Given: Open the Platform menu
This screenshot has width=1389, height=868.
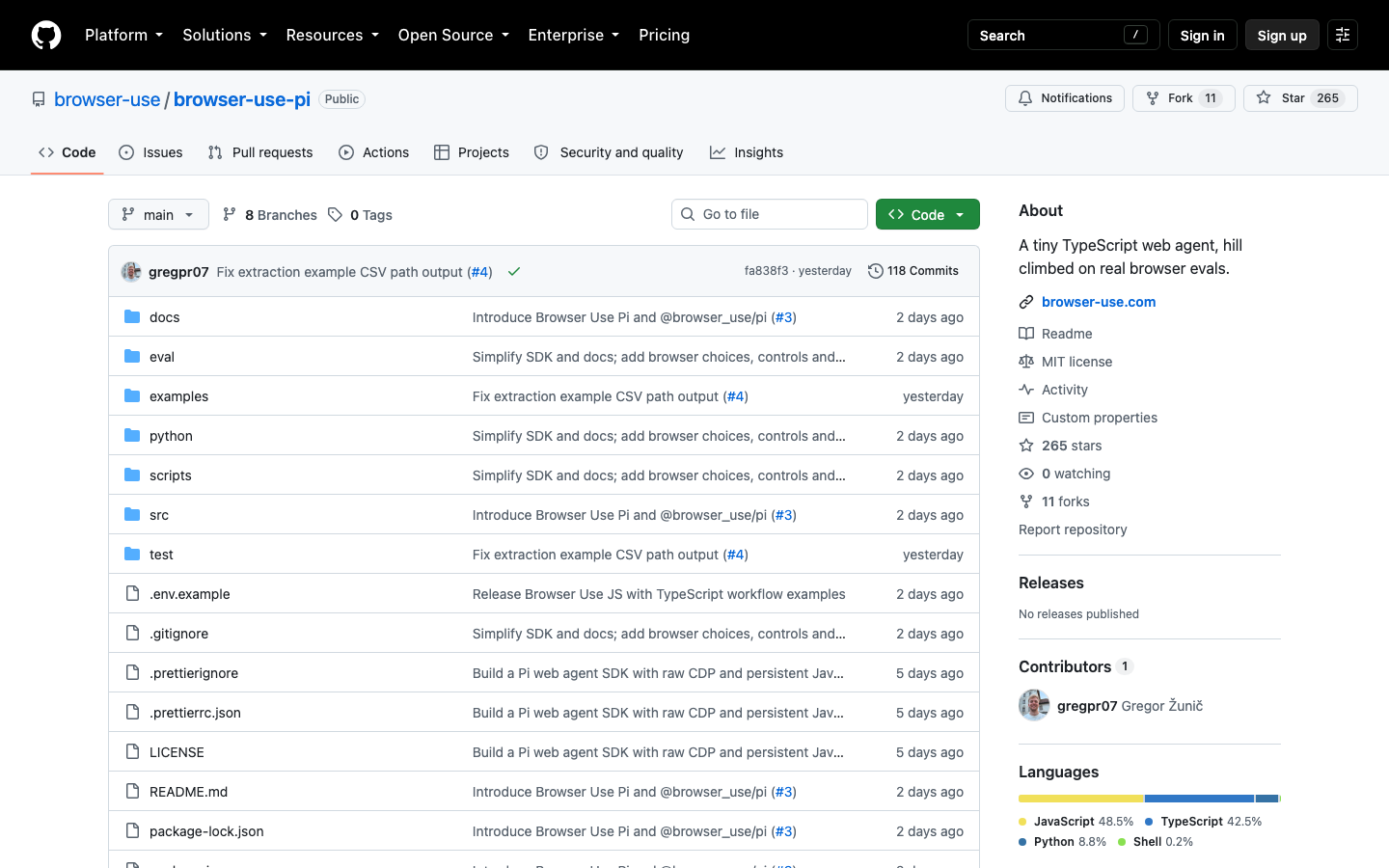Looking at the screenshot, I should 123,35.
